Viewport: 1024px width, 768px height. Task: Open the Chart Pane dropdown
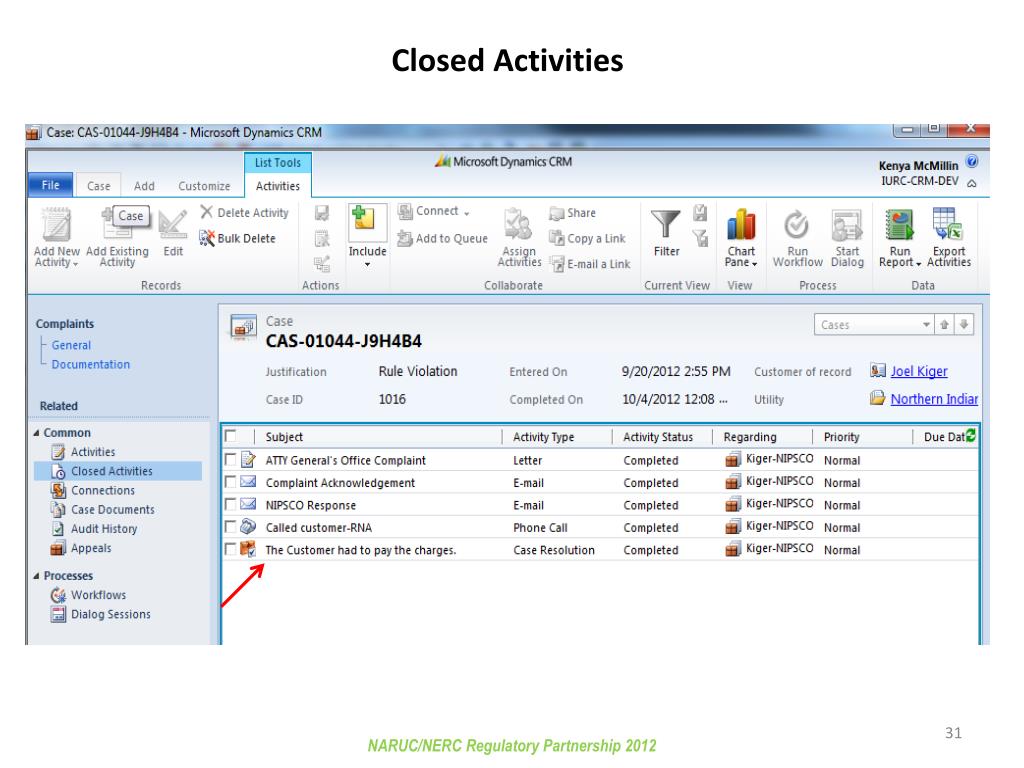[741, 236]
